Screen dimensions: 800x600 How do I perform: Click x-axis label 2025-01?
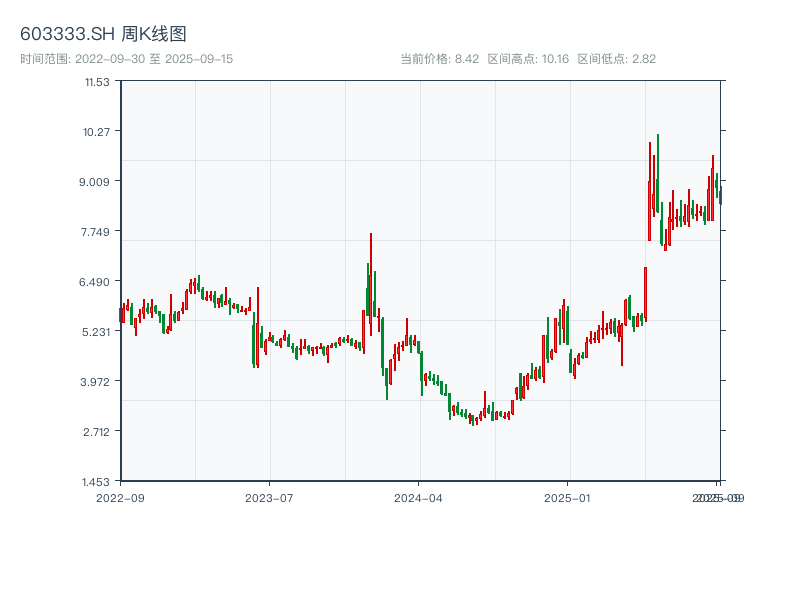coord(567,498)
